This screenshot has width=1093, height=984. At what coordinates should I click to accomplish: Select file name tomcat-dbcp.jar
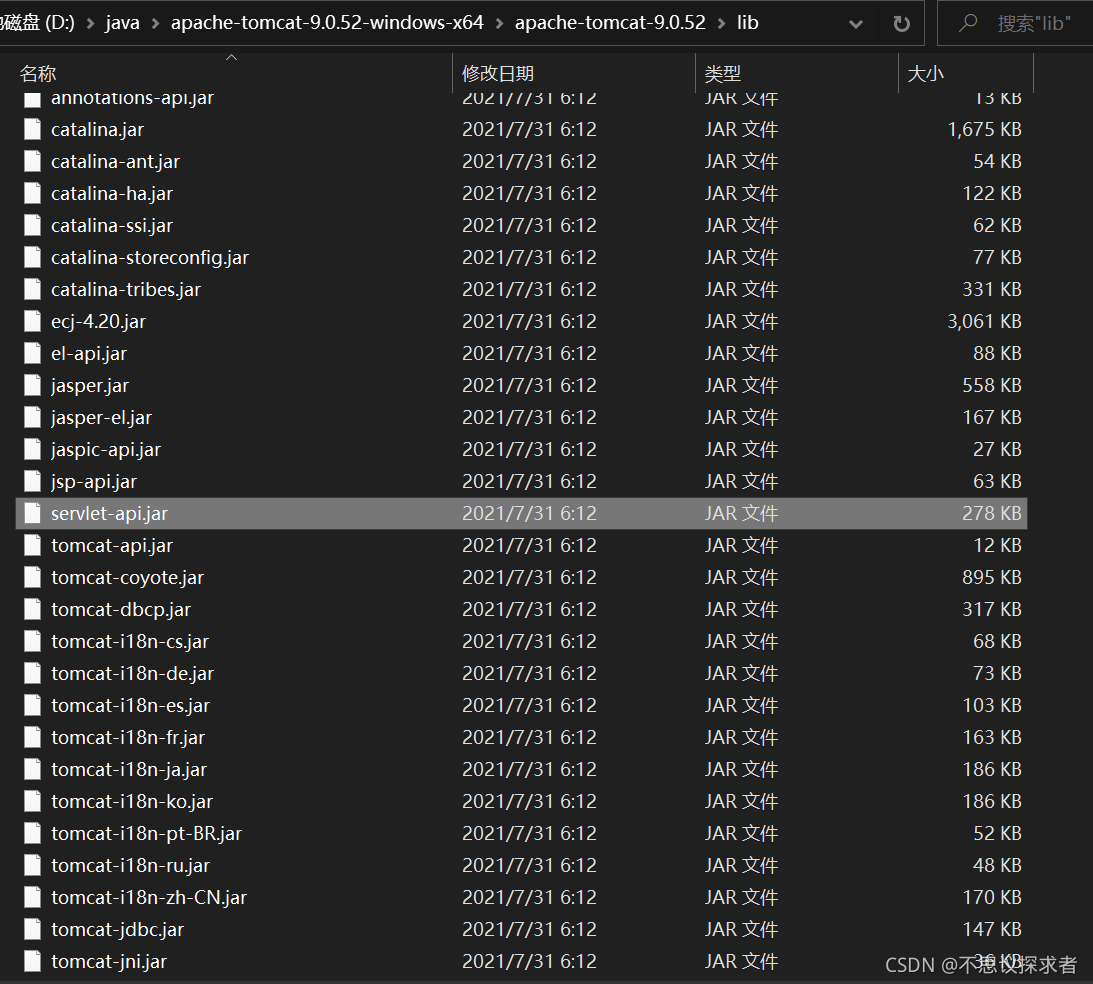tap(121, 610)
